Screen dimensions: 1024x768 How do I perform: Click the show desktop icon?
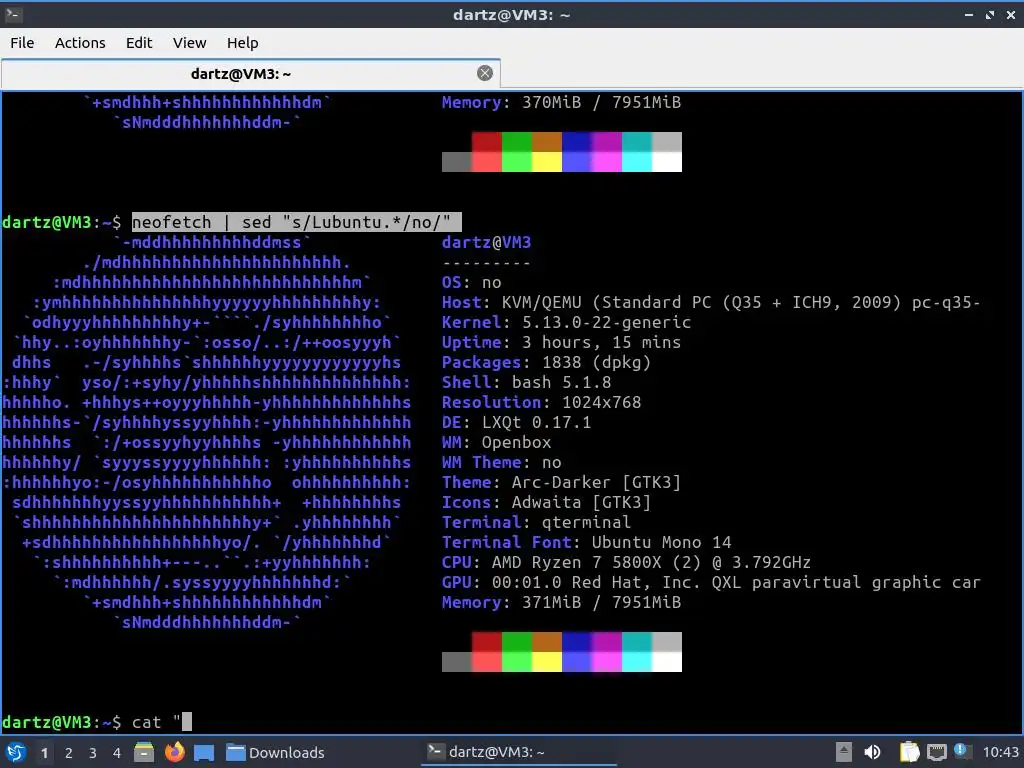coord(204,752)
